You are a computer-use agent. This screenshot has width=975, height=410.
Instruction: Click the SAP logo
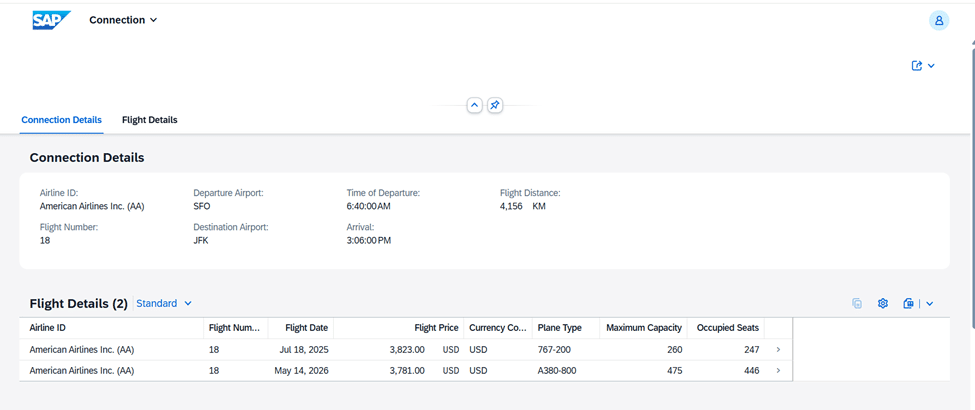tap(51, 20)
